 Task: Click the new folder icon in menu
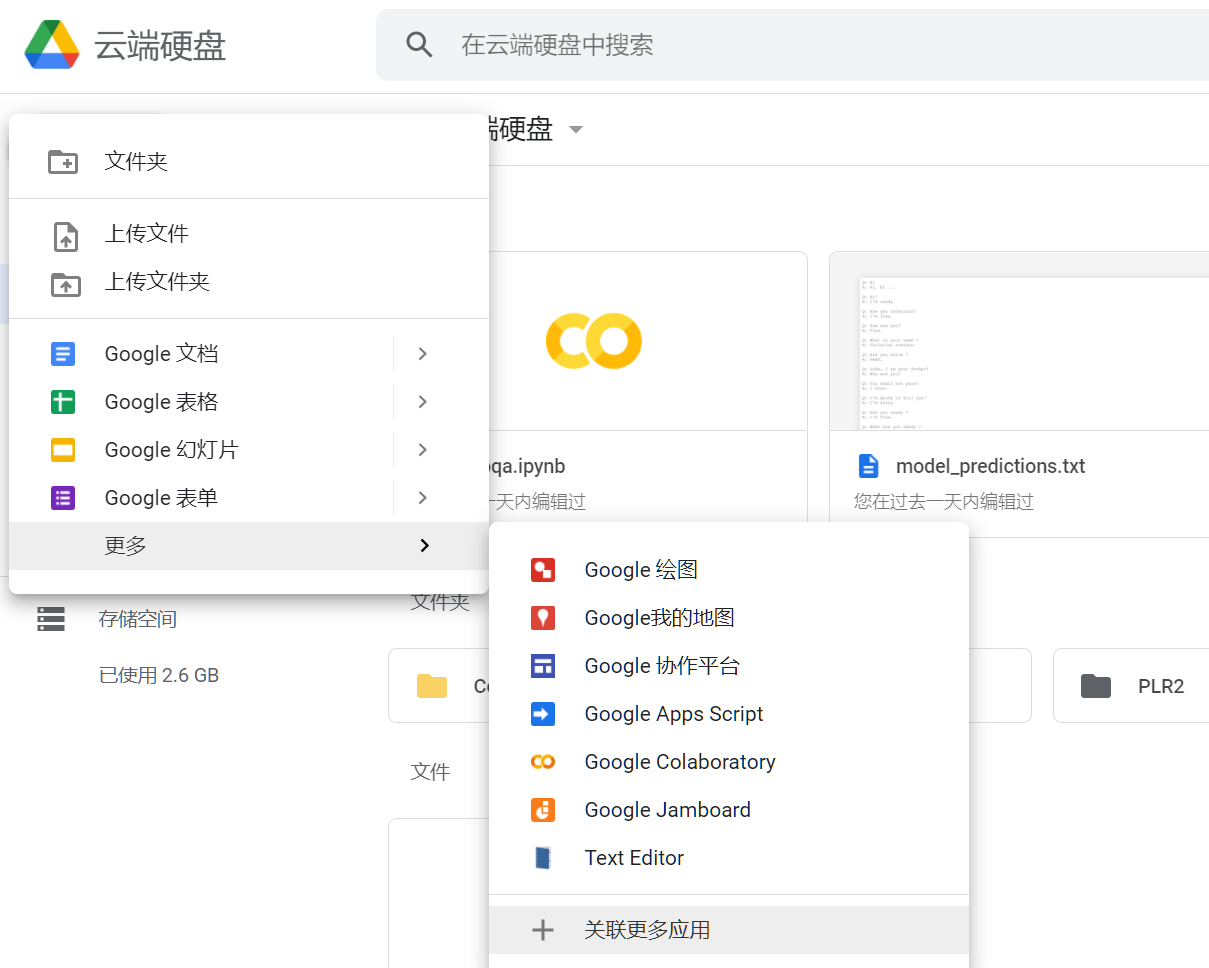pyautogui.click(x=63, y=161)
